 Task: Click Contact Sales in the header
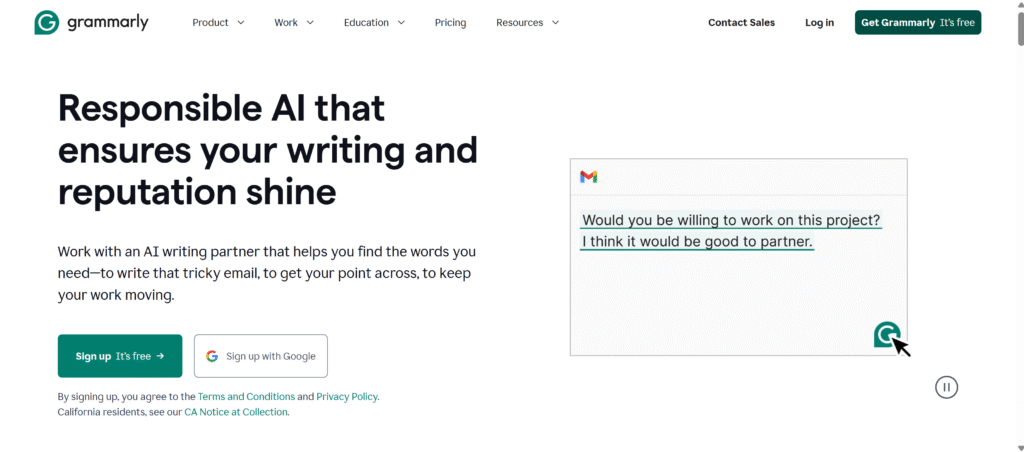click(741, 22)
